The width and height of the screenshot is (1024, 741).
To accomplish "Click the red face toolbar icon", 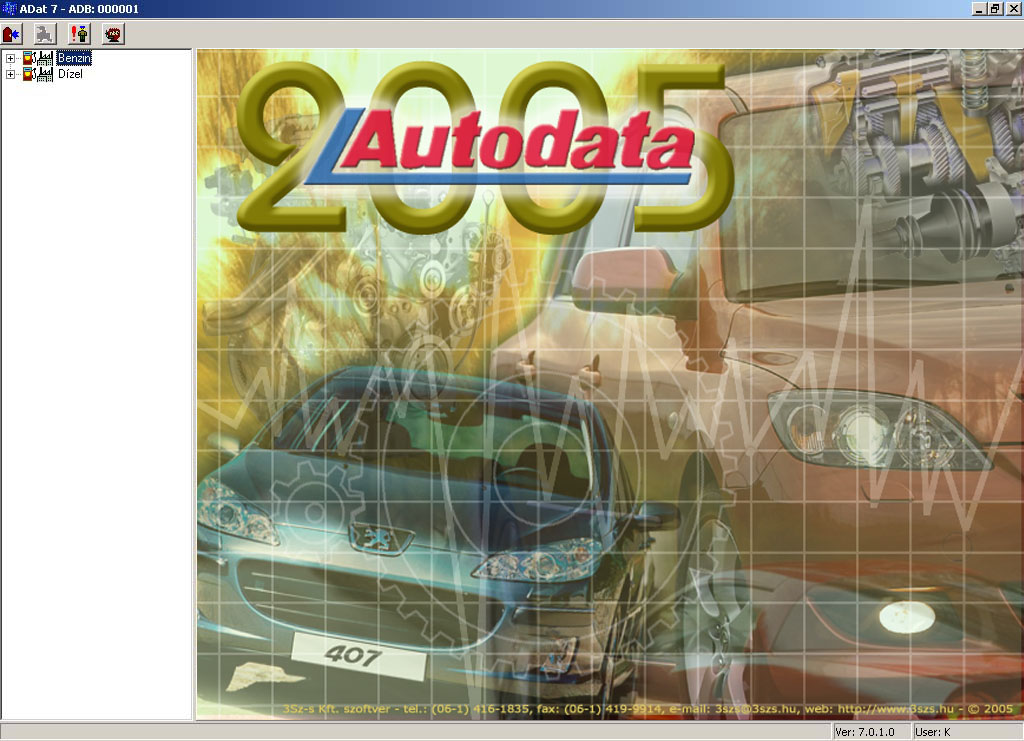I will coord(114,34).
